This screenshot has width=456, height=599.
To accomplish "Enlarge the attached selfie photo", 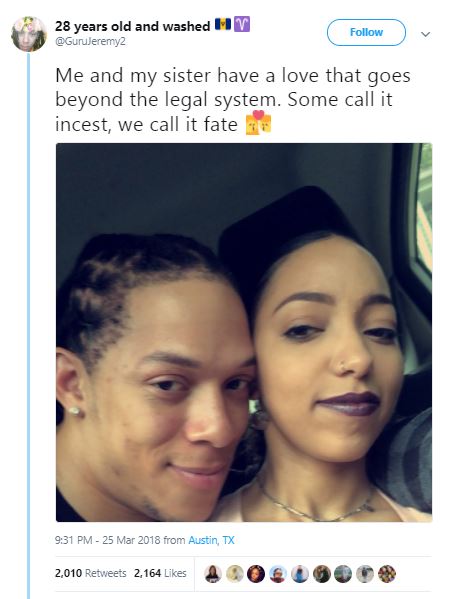I will (244, 332).
